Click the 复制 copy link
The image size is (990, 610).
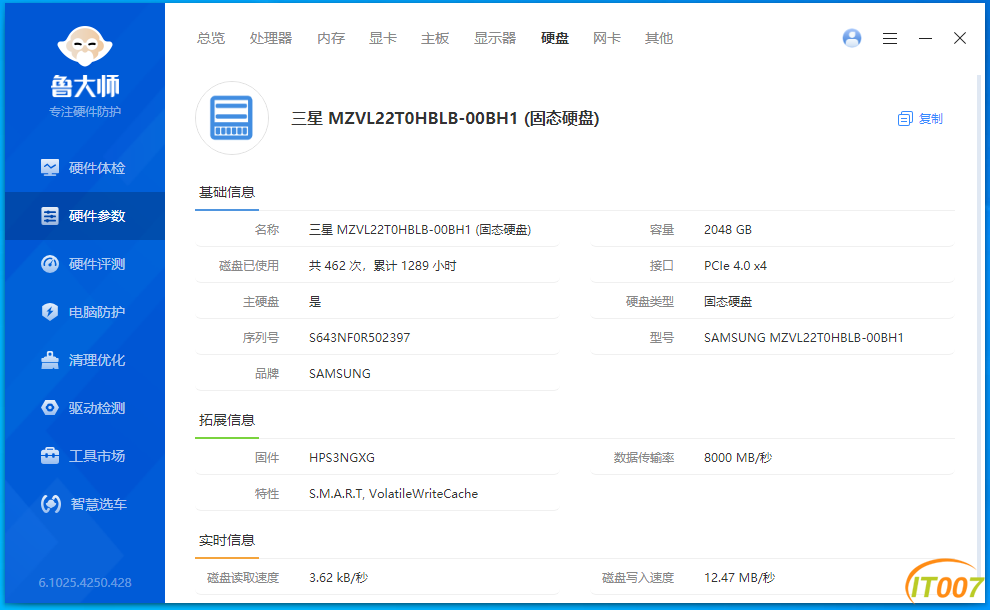pyautogui.click(x=930, y=119)
